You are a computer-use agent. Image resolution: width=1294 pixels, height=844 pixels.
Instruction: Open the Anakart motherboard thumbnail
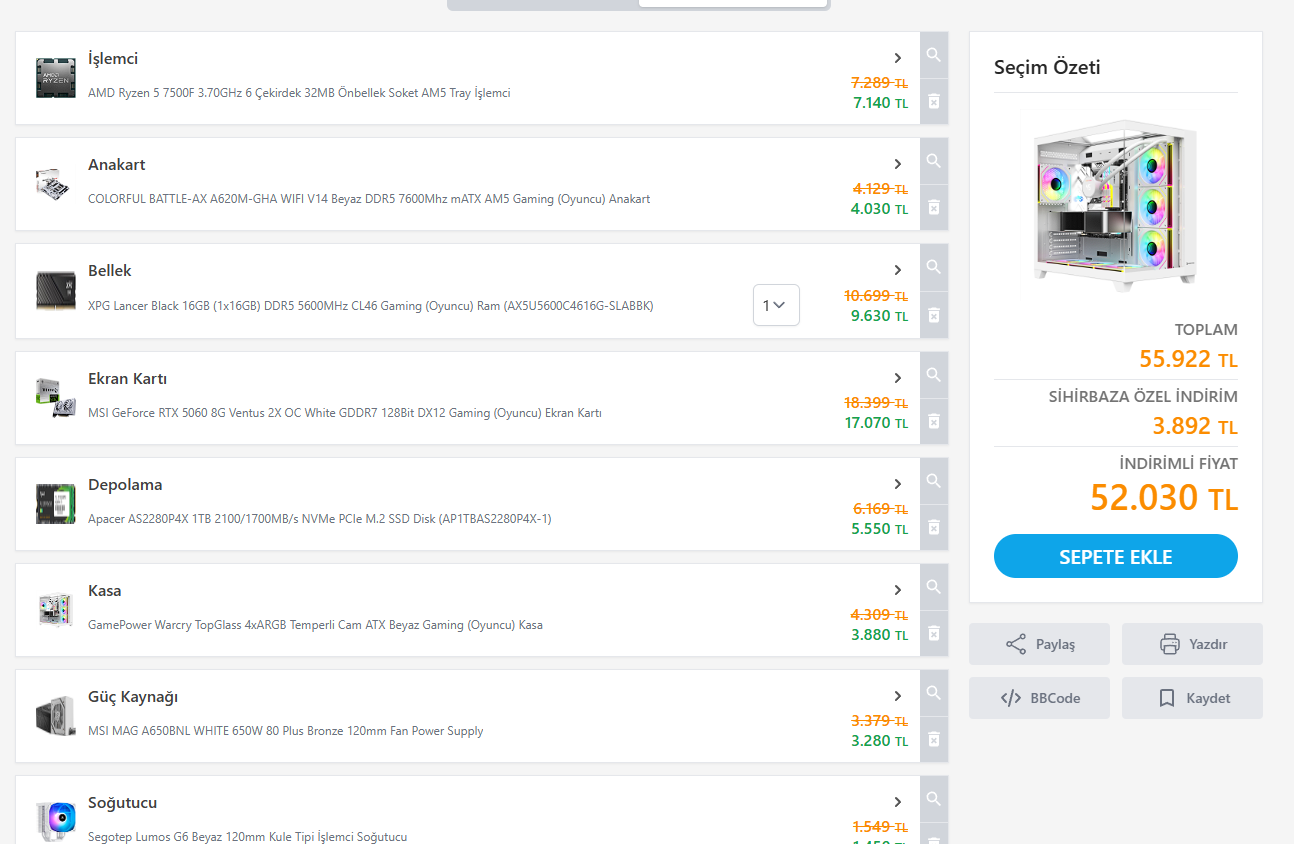tap(56, 184)
